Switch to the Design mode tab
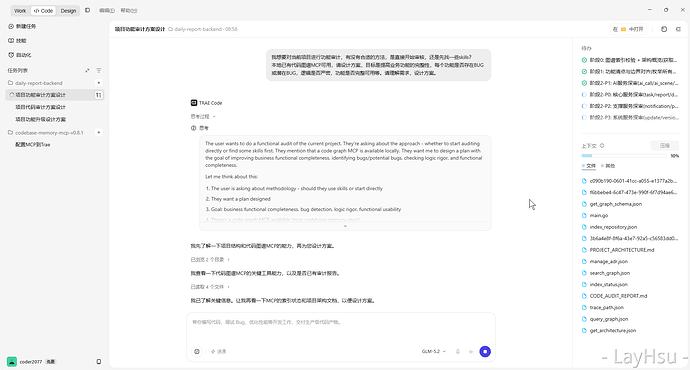 pos(68,11)
